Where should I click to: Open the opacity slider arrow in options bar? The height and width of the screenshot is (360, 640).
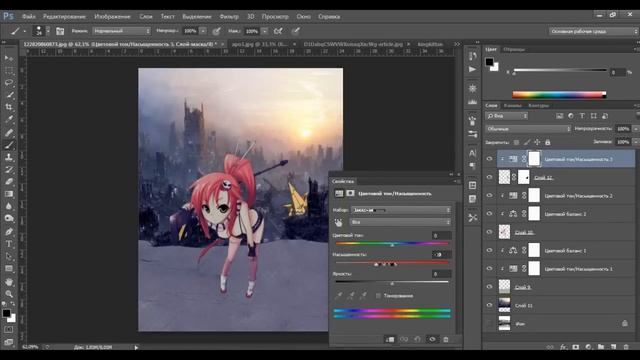[203, 31]
